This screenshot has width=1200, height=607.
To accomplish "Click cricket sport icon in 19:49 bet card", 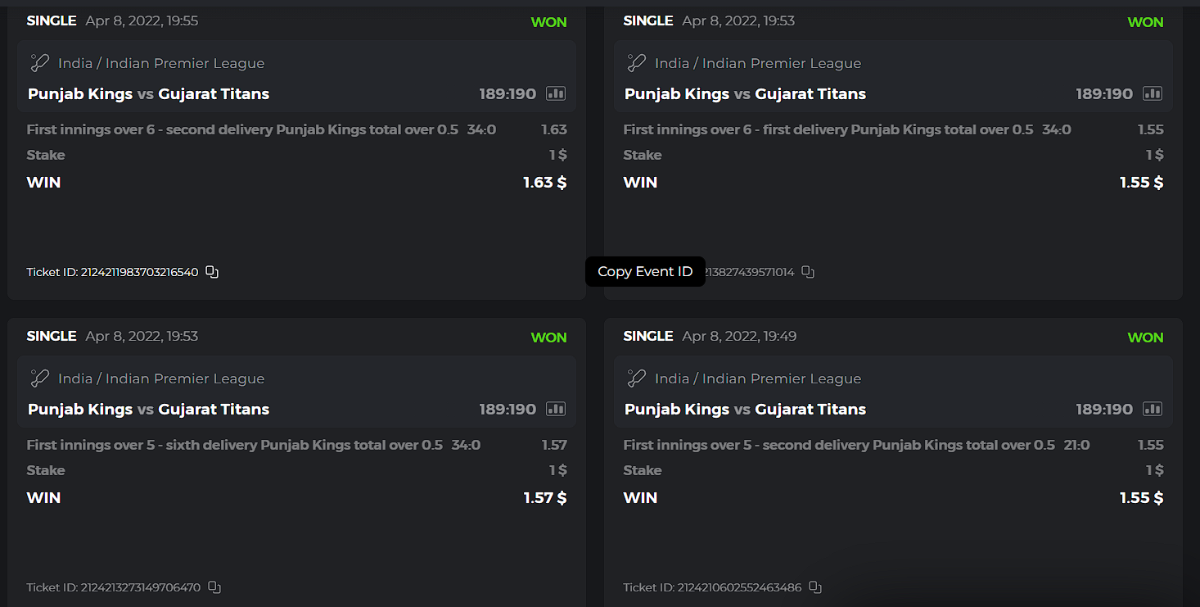I will (x=636, y=378).
